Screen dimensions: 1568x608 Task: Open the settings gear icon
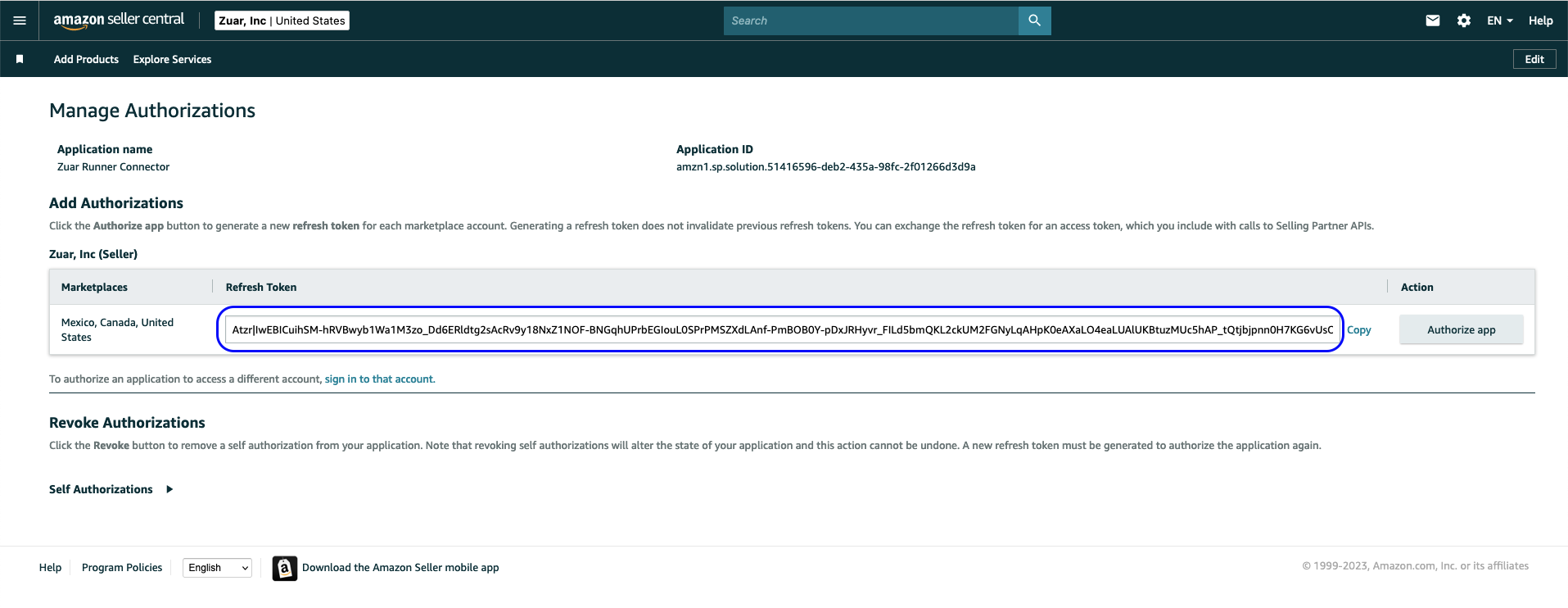[x=1464, y=20]
